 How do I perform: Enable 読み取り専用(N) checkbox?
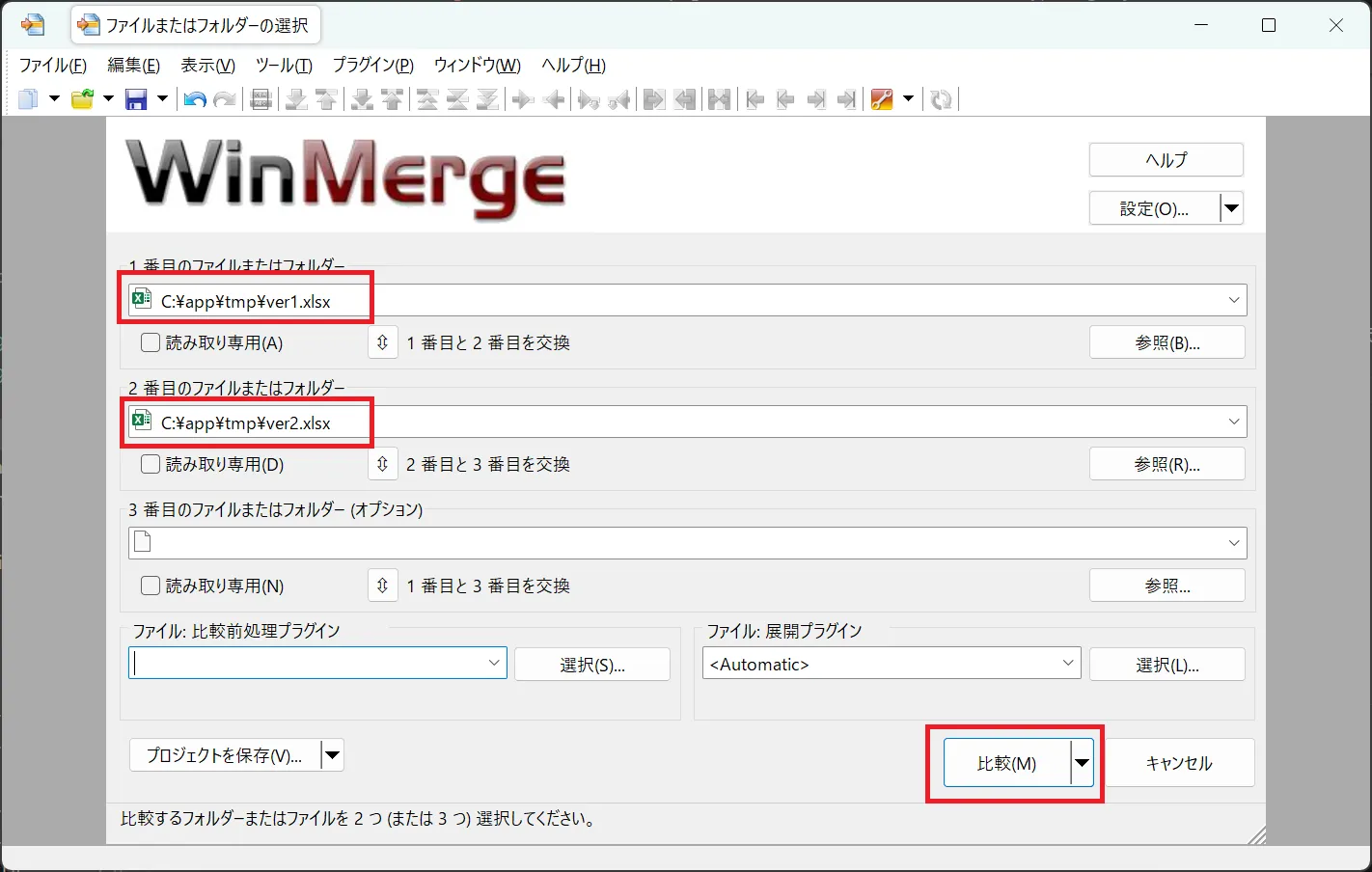pyautogui.click(x=151, y=586)
